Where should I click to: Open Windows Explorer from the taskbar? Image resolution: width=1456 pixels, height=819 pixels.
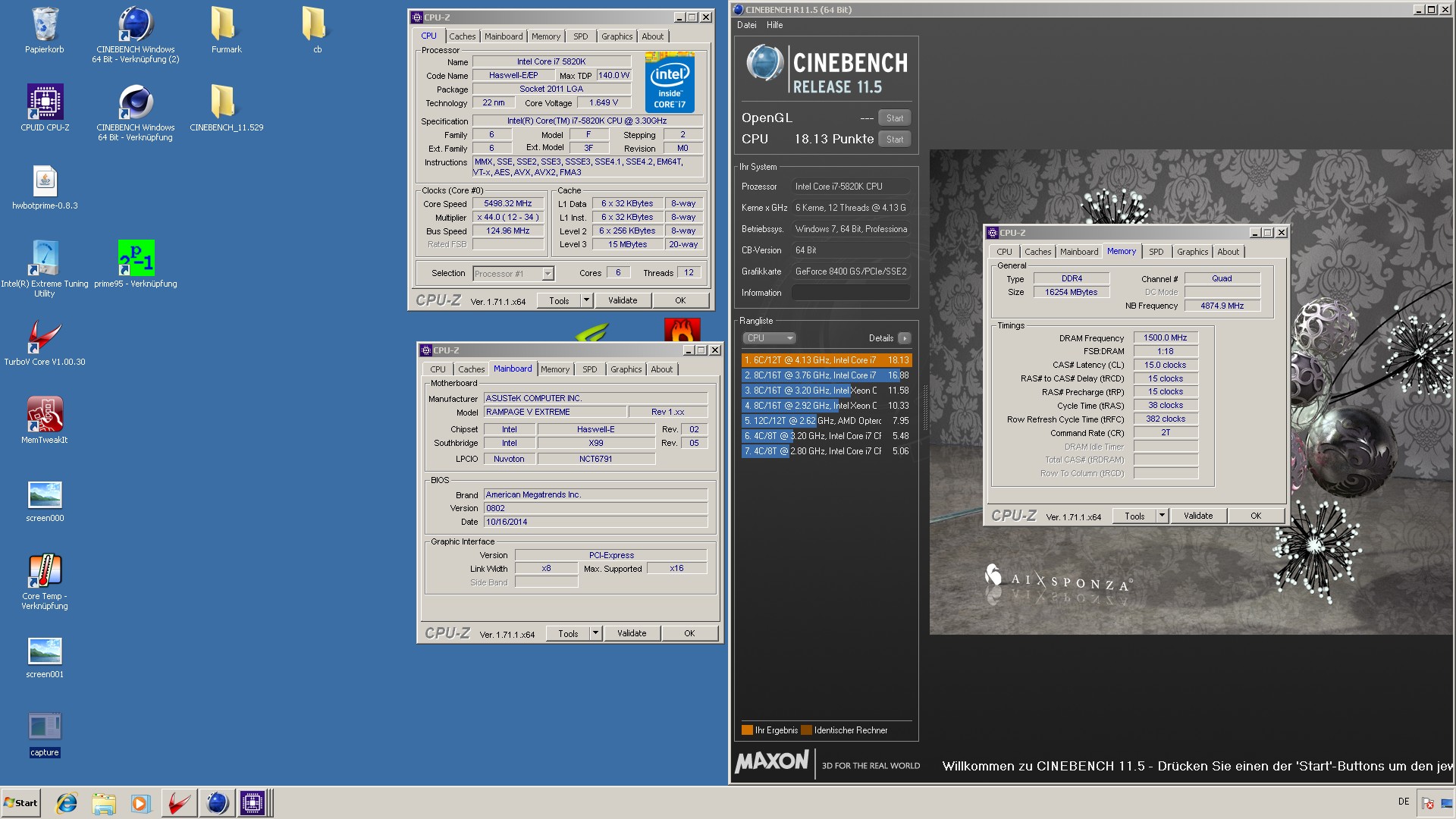[104, 802]
